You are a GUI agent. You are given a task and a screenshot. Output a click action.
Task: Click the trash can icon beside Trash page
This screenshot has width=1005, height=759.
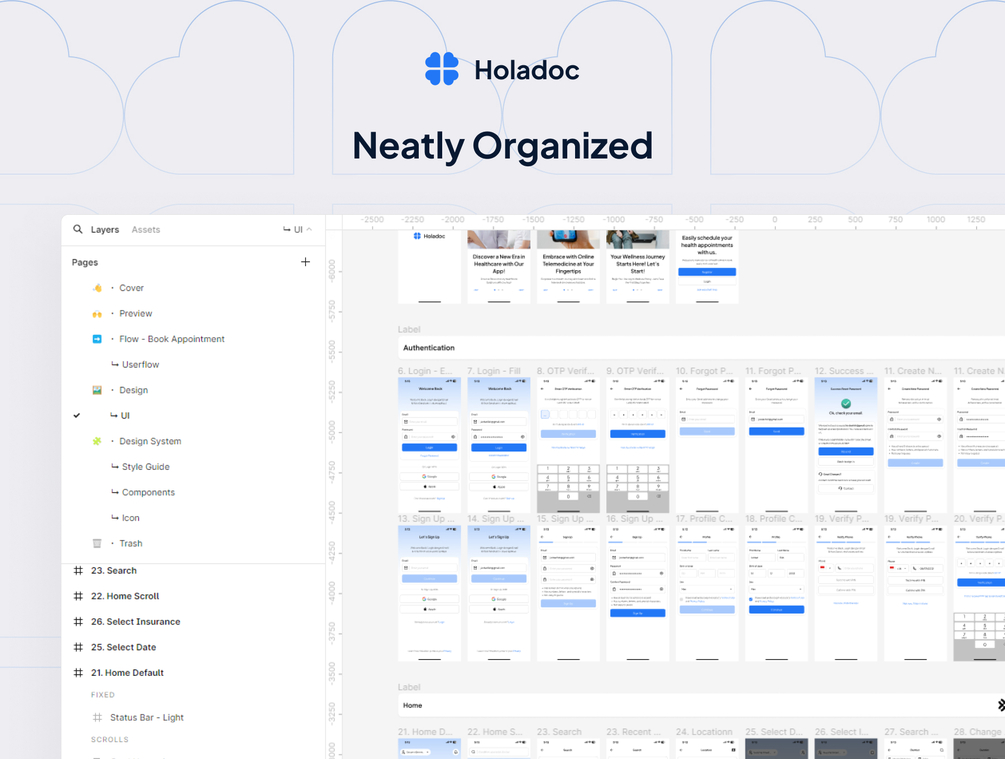97,544
